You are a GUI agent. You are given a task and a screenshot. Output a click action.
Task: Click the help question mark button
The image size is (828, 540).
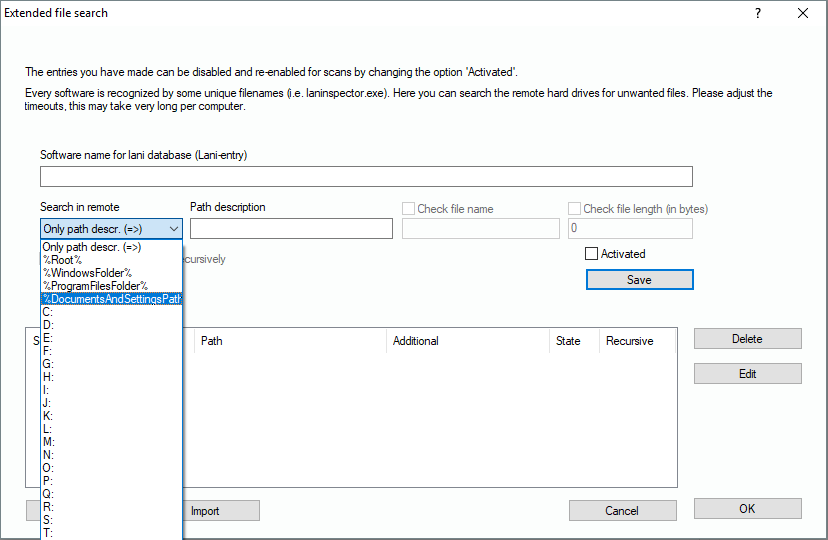coord(757,14)
